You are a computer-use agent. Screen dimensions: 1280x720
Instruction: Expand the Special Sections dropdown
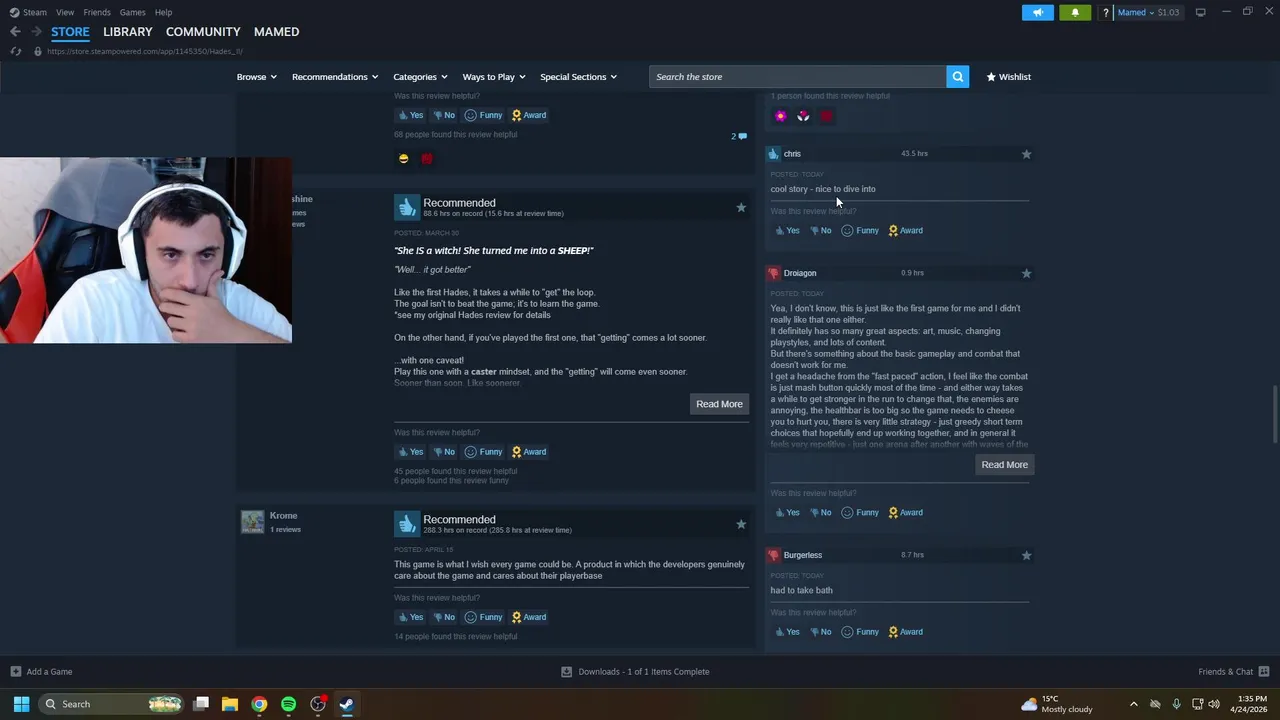[578, 77]
